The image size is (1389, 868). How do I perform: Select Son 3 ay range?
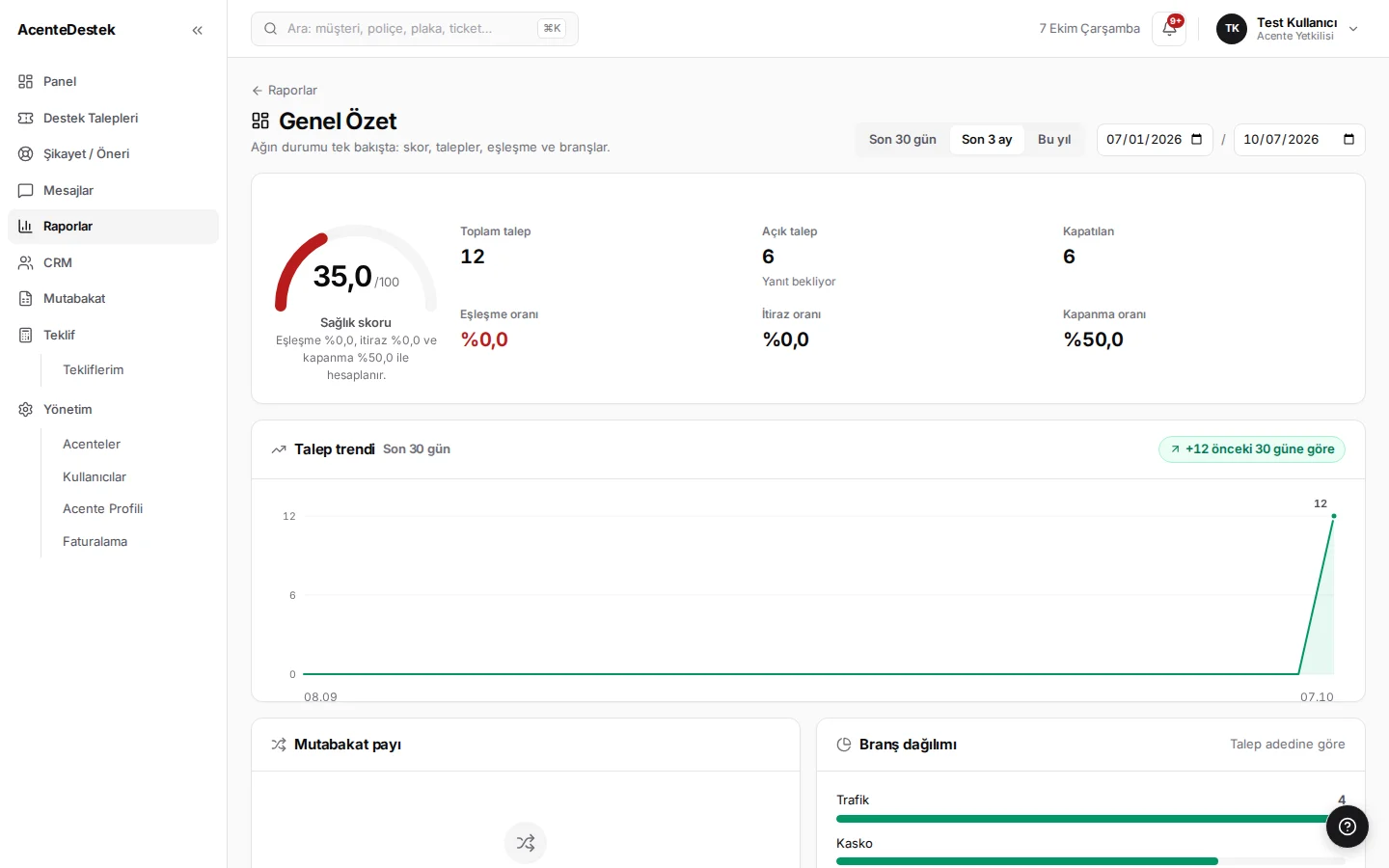[x=987, y=140]
